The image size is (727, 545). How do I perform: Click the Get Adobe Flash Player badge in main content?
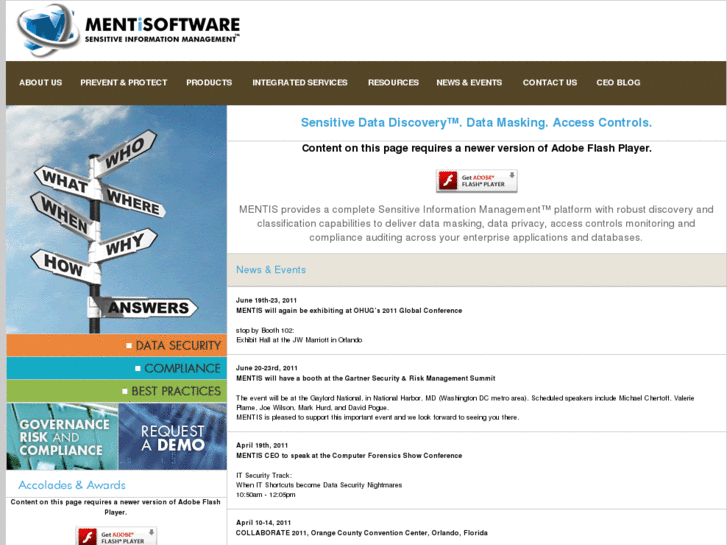tap(477, 181)
